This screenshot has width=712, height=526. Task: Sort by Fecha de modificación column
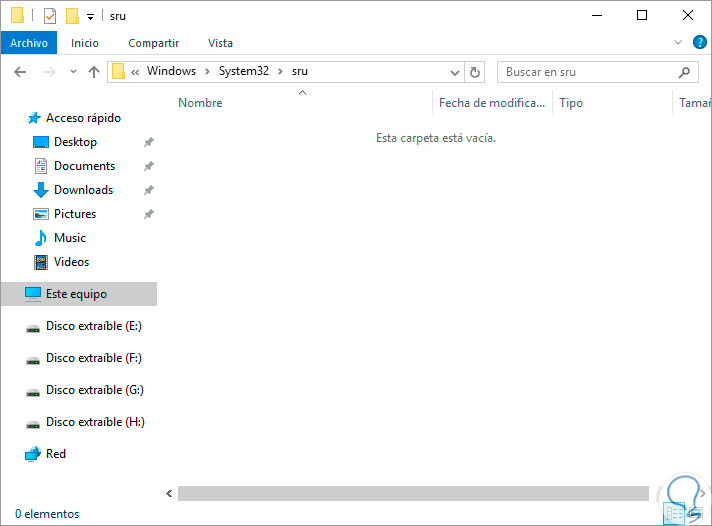pyautogui.click(x=492, y=103)
